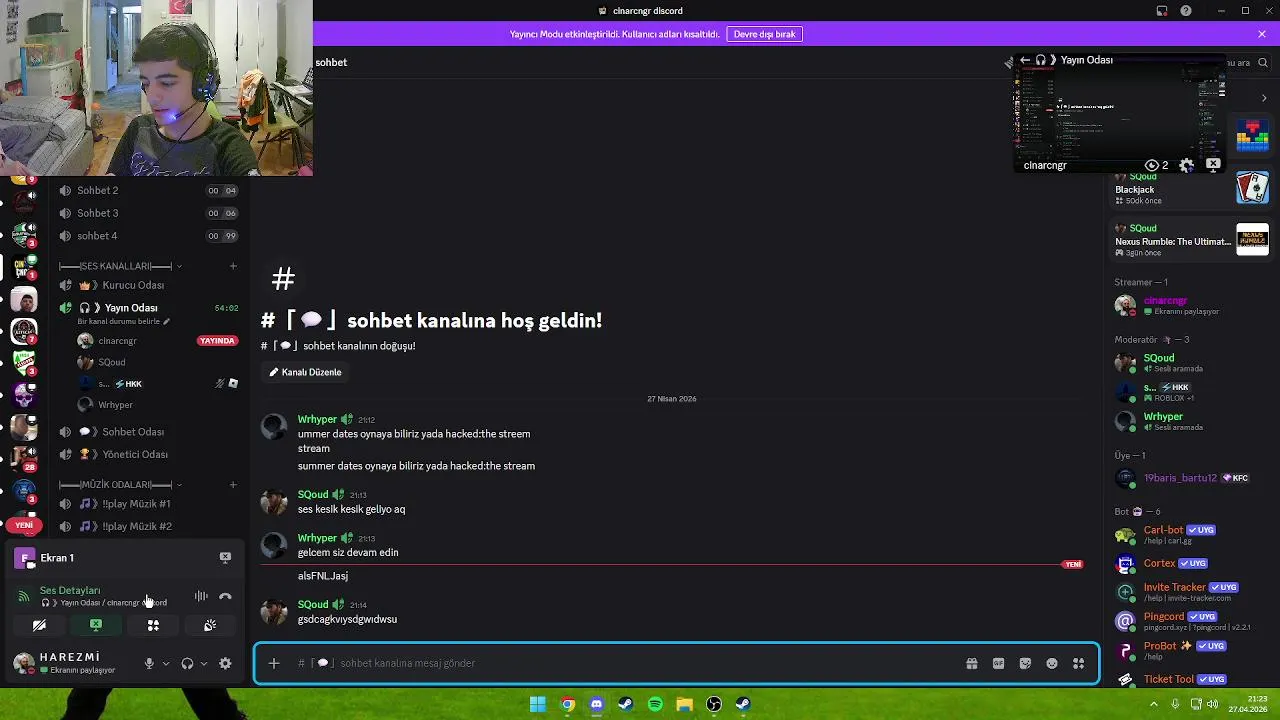
Task: Click cinarcngr in voice channel list
Action: tap(117, 341)
